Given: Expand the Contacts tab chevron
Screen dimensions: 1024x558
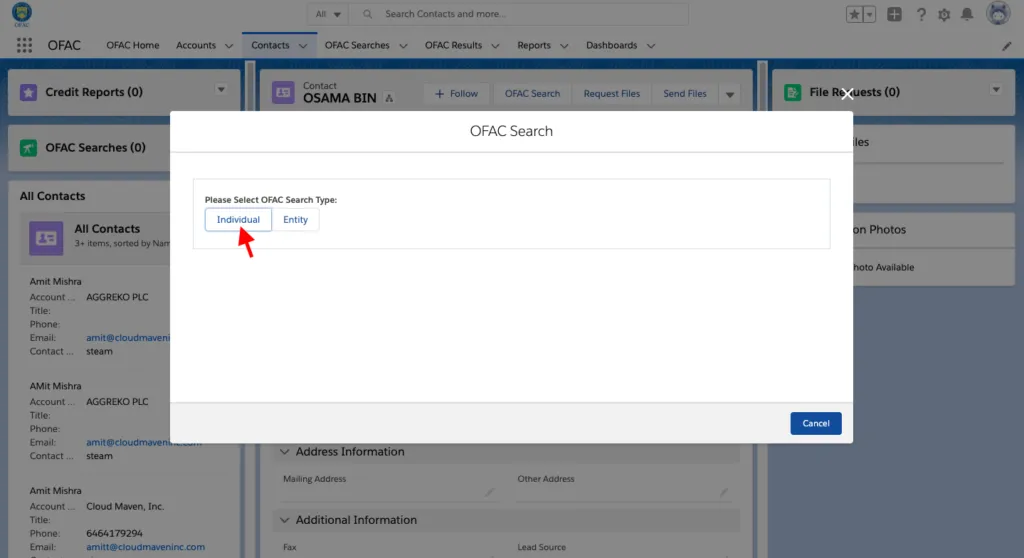Looking at the screenshot, I should pyautogui.click(x=303, y=46).
